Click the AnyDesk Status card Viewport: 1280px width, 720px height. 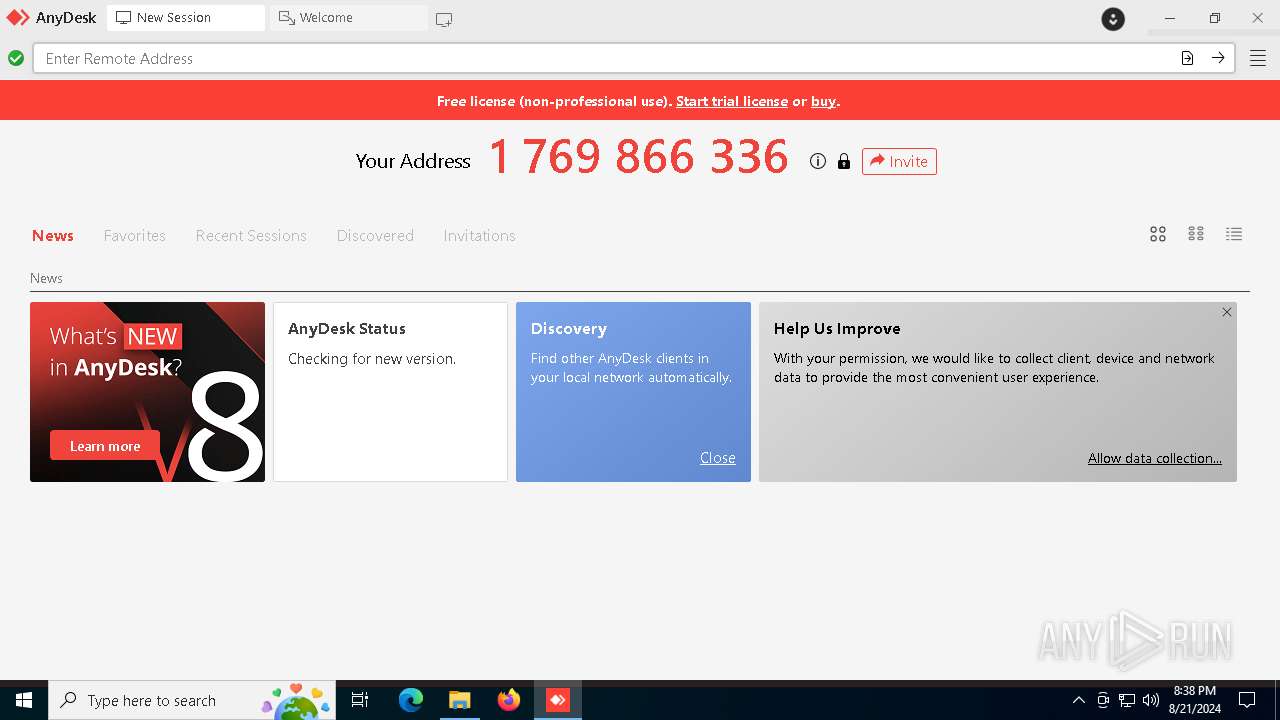(x=390, y=392)
